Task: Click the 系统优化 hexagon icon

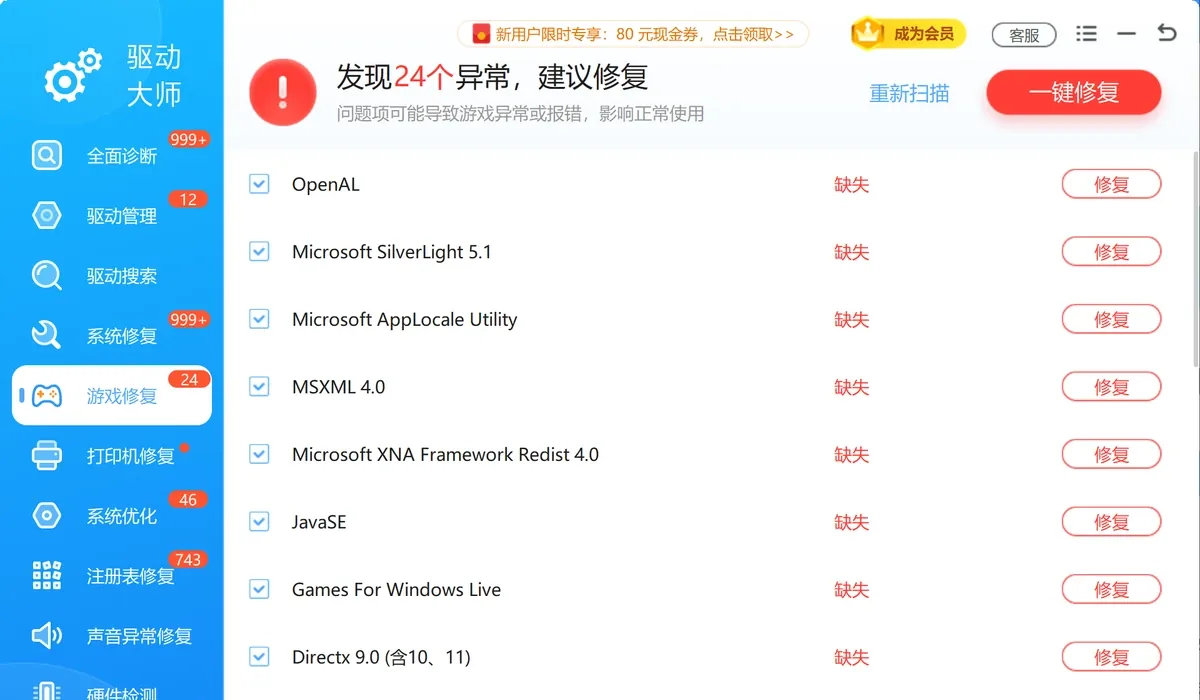Action: click(47, 516)
